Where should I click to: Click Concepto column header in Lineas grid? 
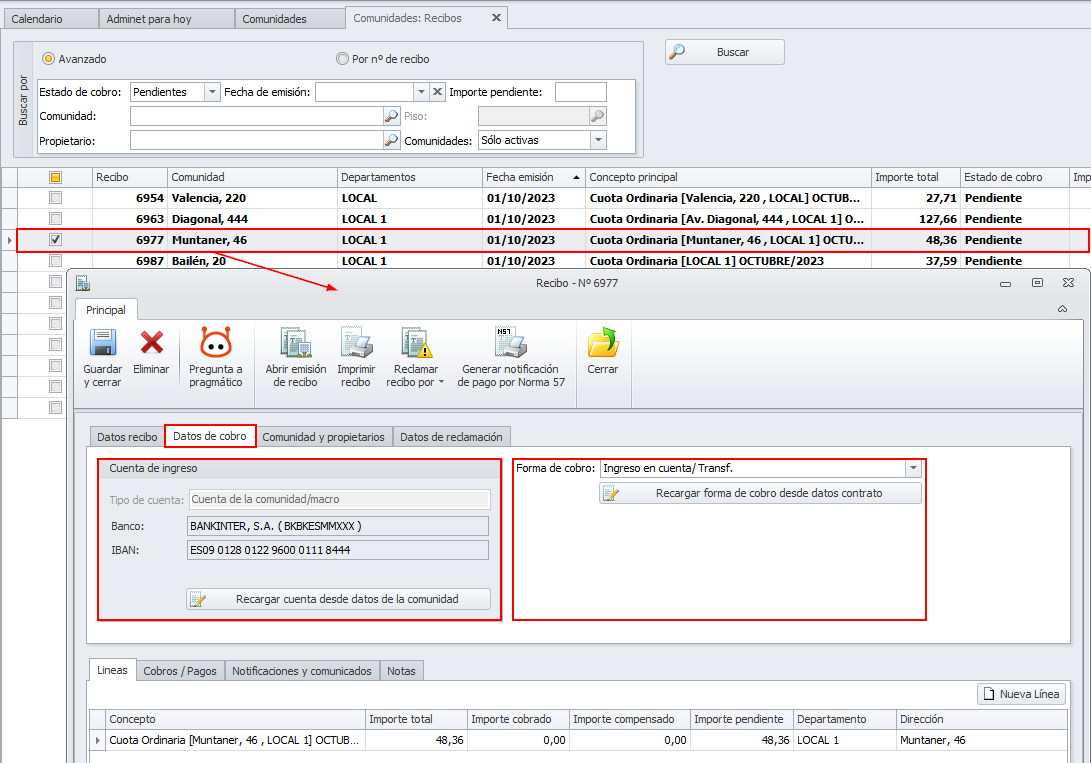(235, 719)
